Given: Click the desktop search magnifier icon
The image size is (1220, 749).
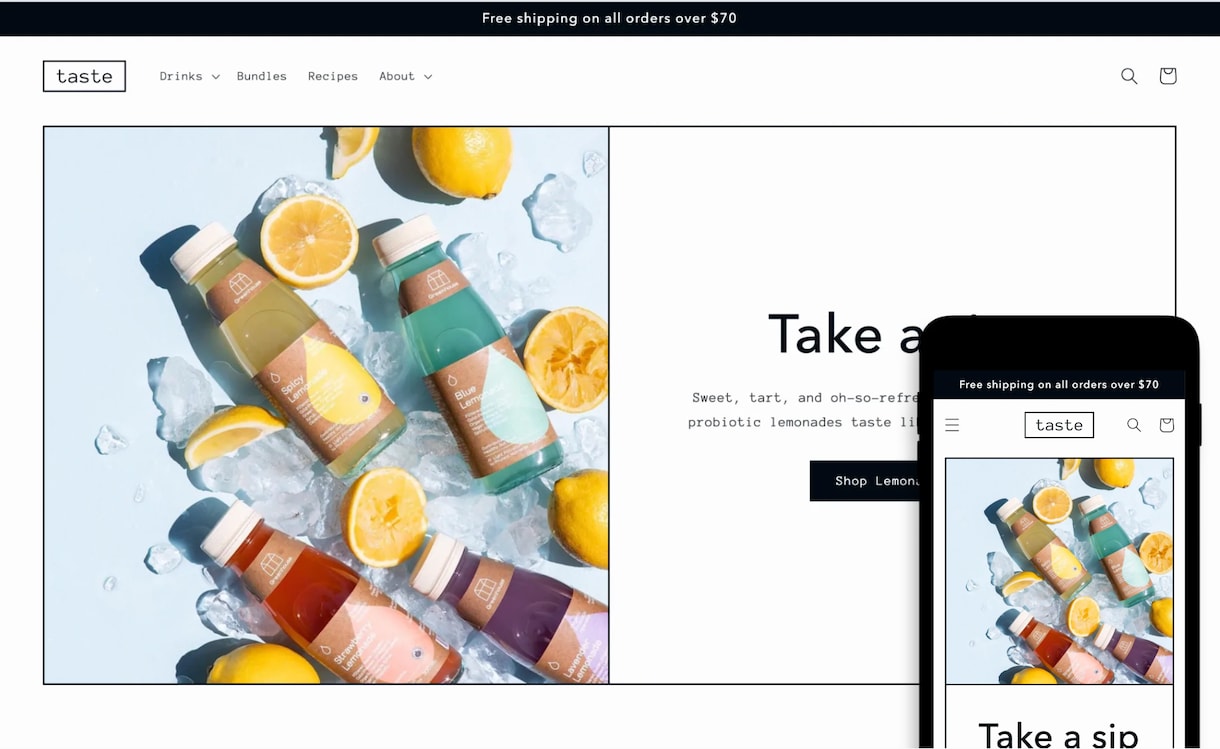Looking at the screenshot, I should (x=1129, y=76).
